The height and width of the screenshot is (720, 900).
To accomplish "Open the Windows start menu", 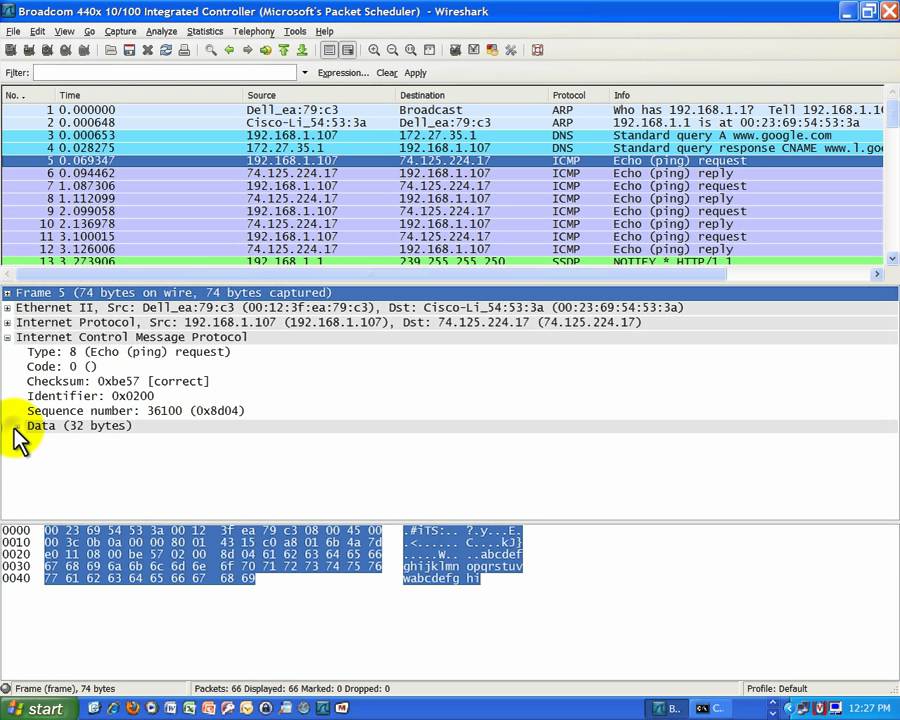I will (39, 709).
